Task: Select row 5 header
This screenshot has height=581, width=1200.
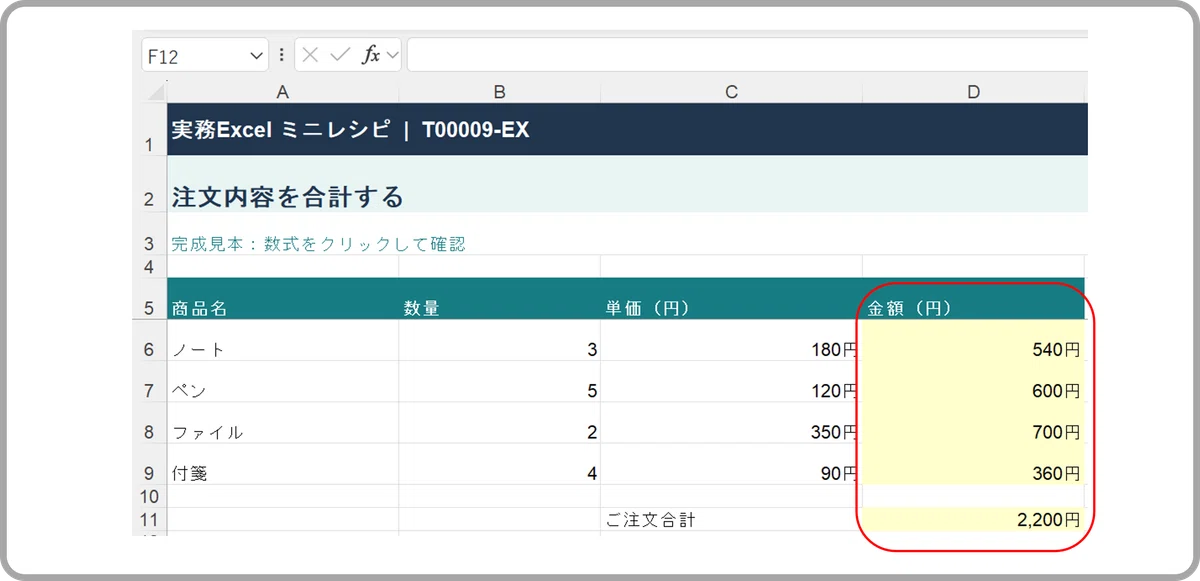Action: point(150,298)
